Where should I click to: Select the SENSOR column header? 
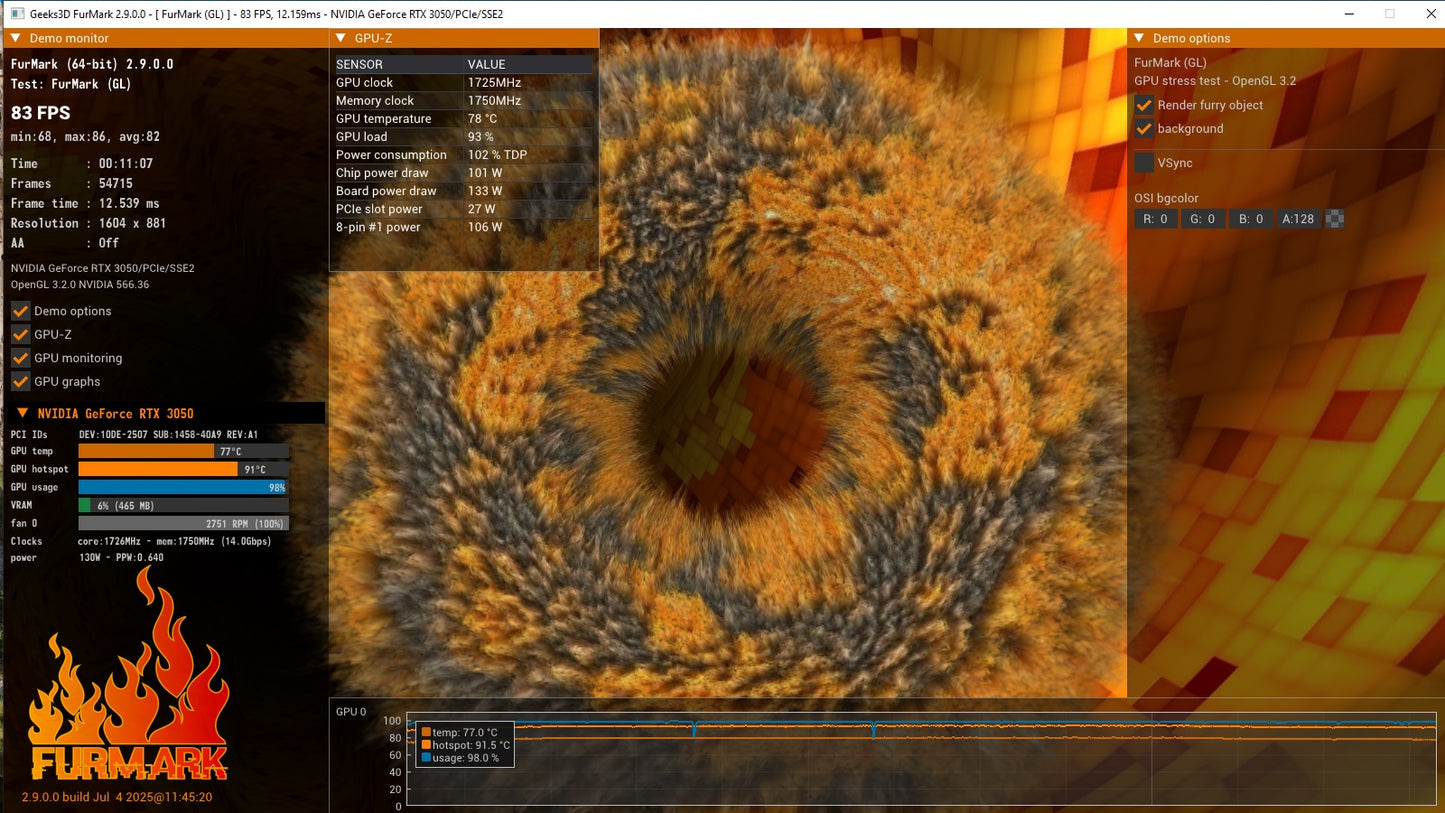tap(358, 64)
